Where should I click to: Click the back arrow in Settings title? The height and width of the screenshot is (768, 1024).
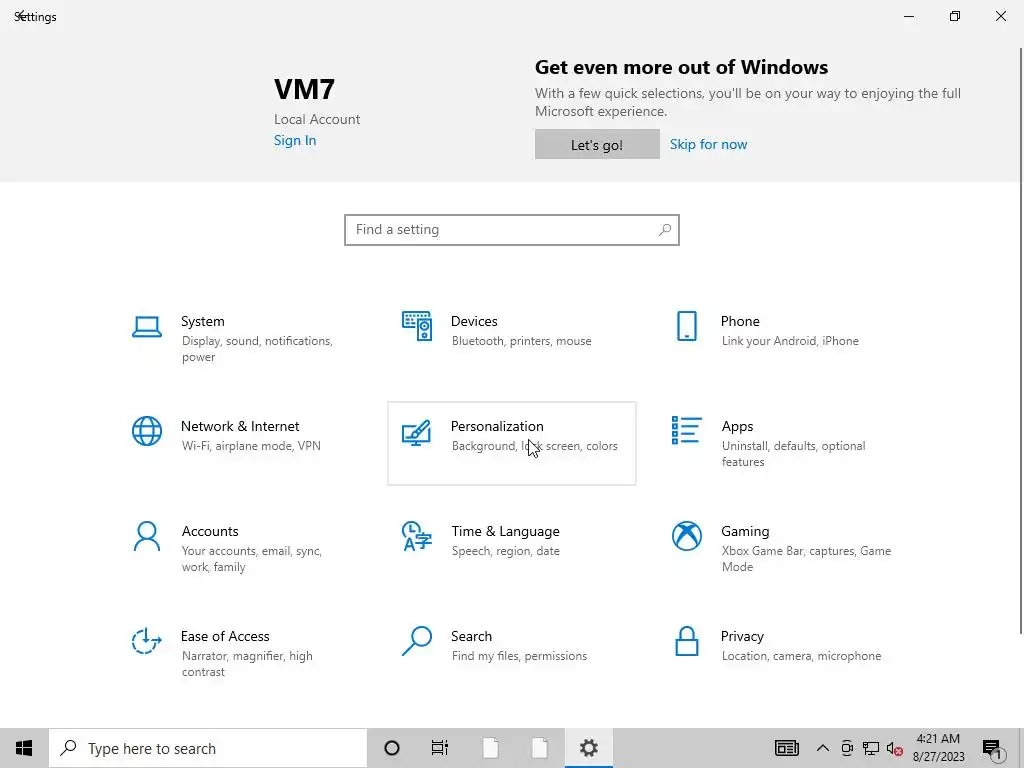tap(21, 16)
